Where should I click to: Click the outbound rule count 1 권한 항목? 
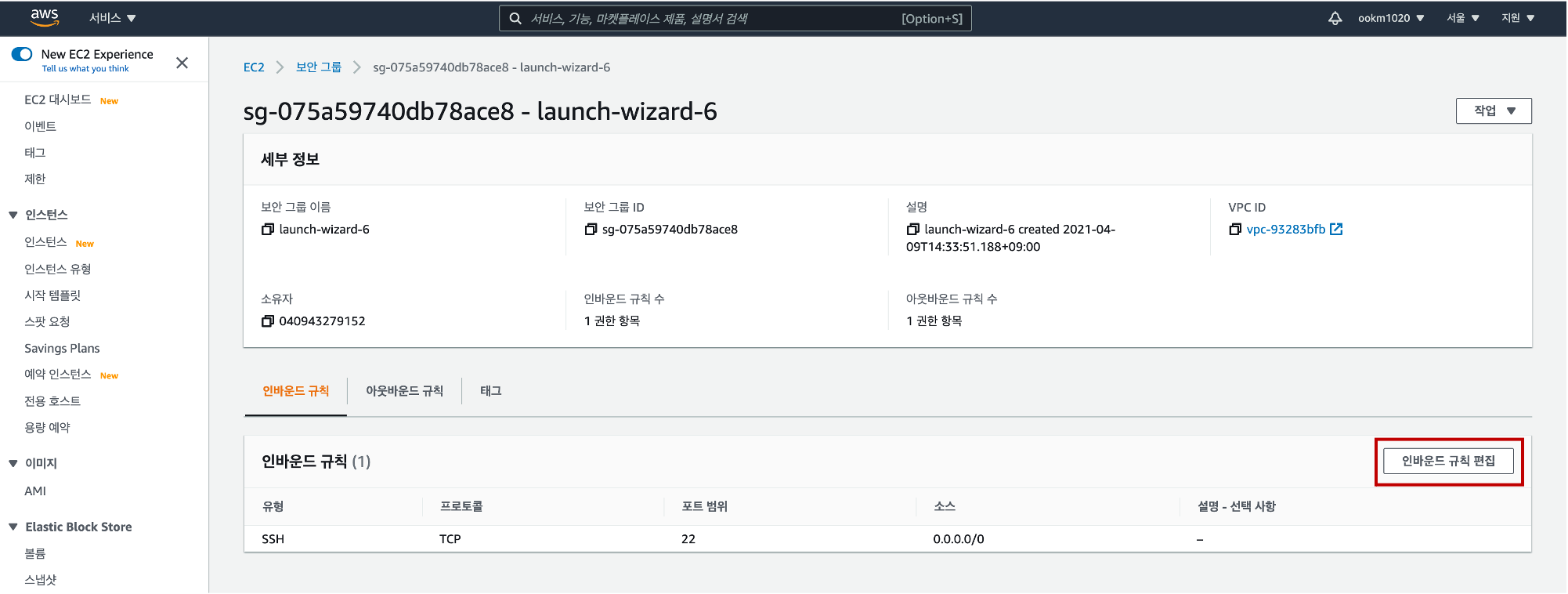(x=934, y=321)
